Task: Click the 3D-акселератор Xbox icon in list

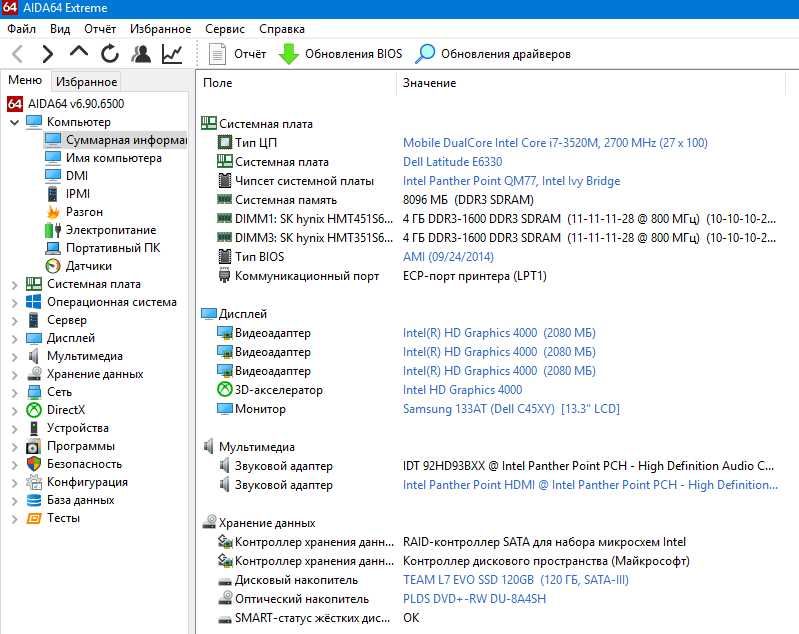Action: pyautogui.click(x=225, y=390)
